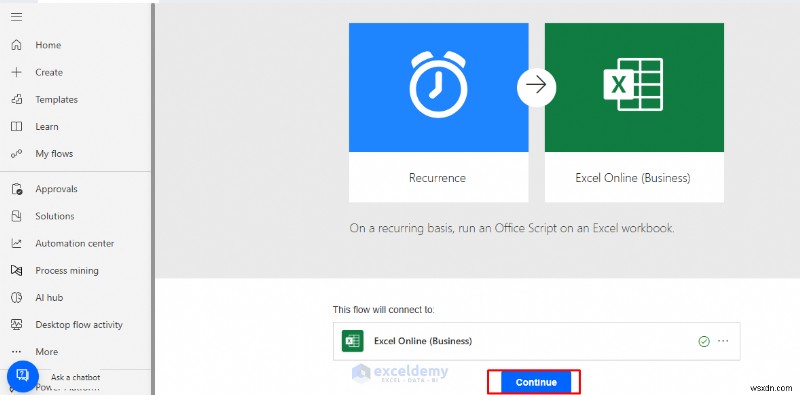Click the Automation center chart icon

[x=16, y=243]
